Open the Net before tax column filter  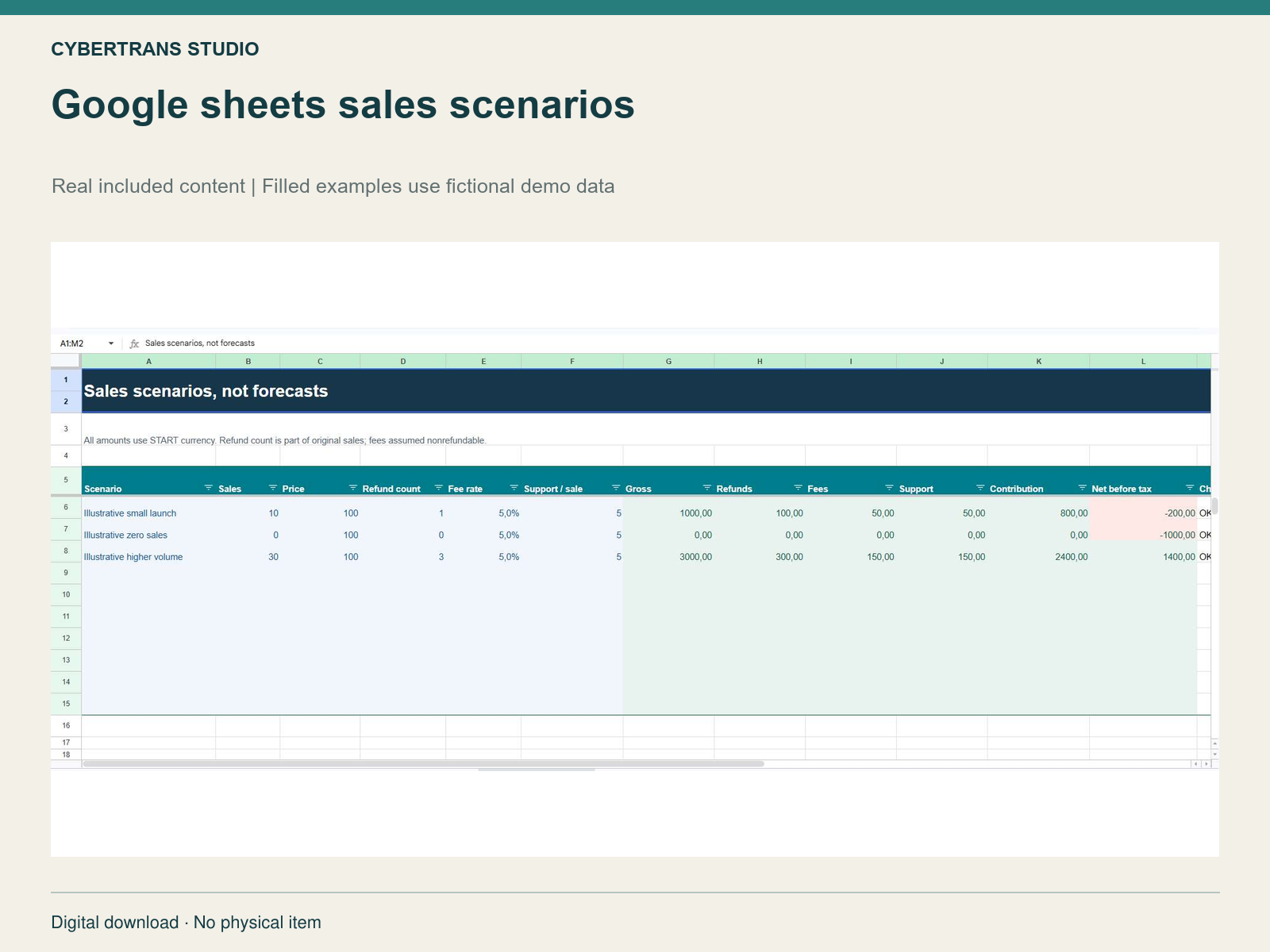pyautogui.click(x=1190, y=488)
